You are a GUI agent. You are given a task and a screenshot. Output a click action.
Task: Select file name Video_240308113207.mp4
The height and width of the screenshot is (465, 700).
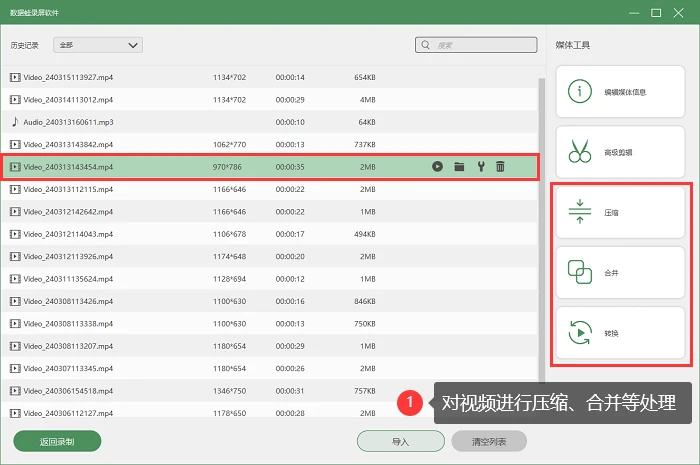68,346
